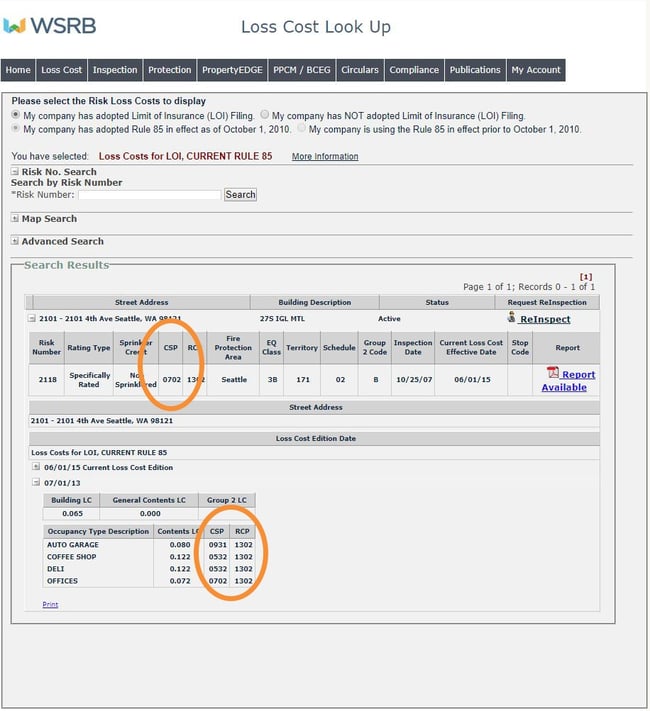Click effective date 06/01/15 cell
Screen dimensions: 650x711
click(472, 380)
